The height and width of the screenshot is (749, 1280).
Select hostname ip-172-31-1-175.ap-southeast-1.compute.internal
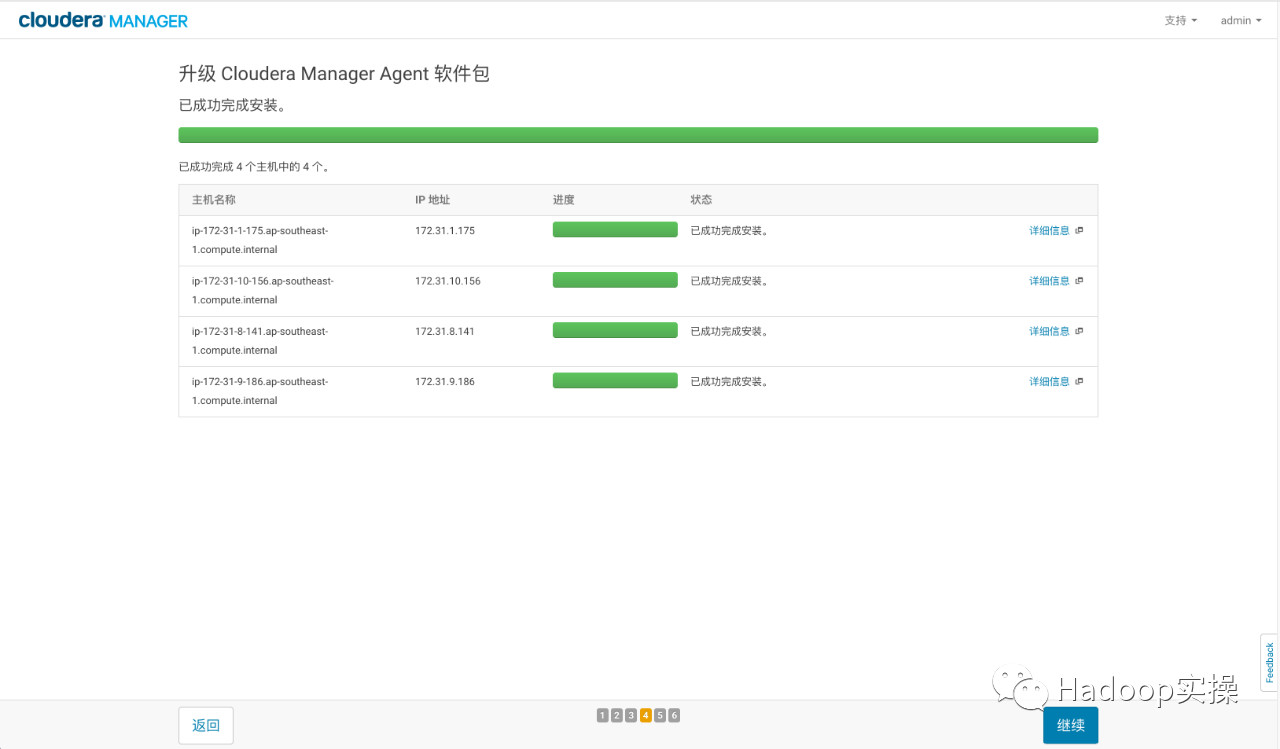click(260, 240)
